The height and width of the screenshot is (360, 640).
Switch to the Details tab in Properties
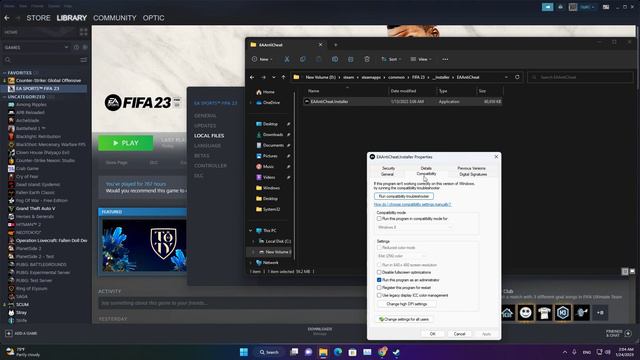pos(426,168)
